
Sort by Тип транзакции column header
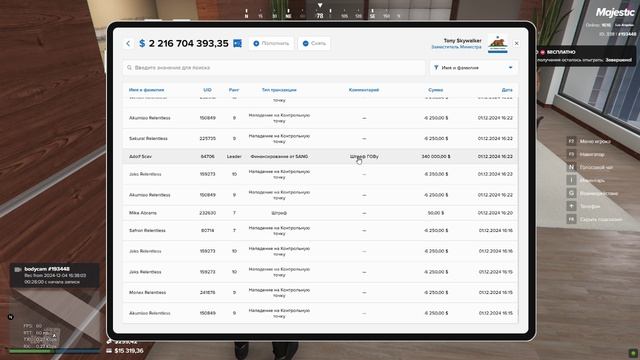[x=279, y=90]
